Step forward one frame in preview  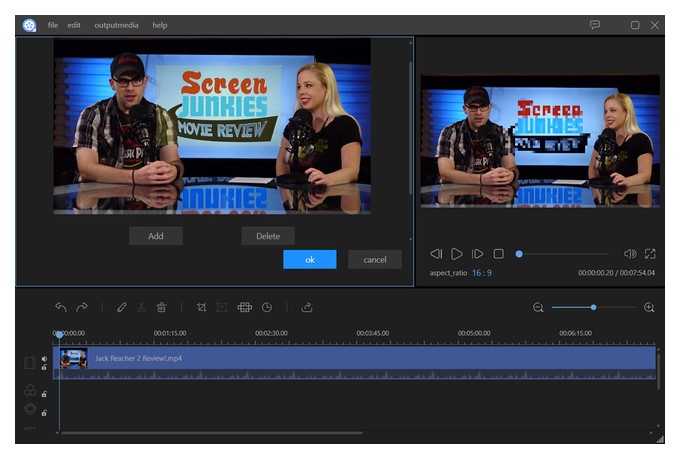click(x=477, y=254)
